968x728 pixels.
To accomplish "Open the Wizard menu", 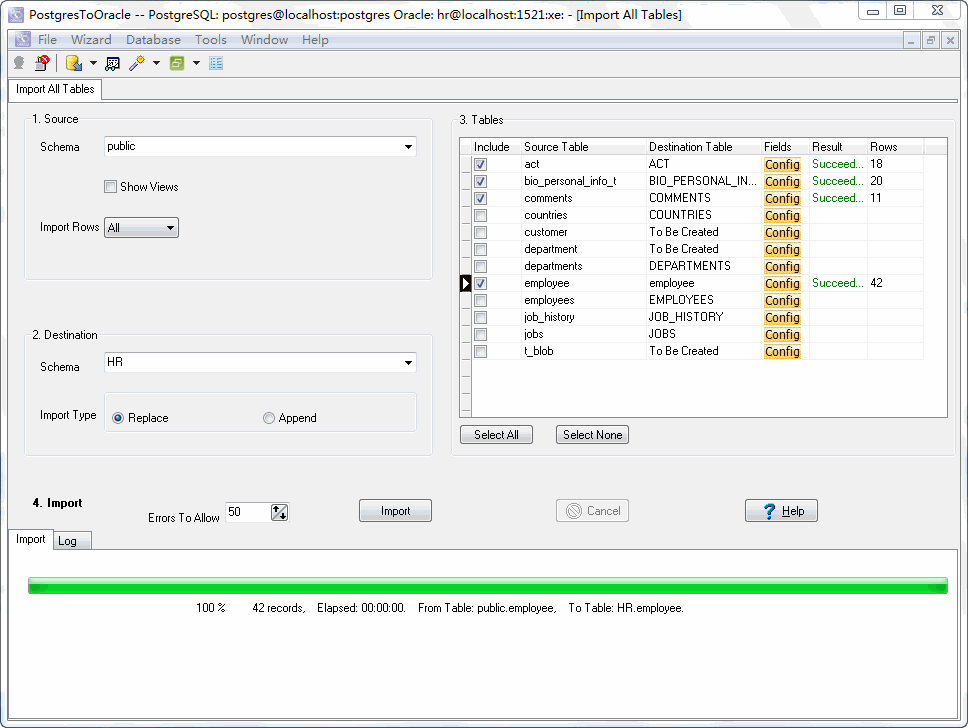I will tap(91, 40).
